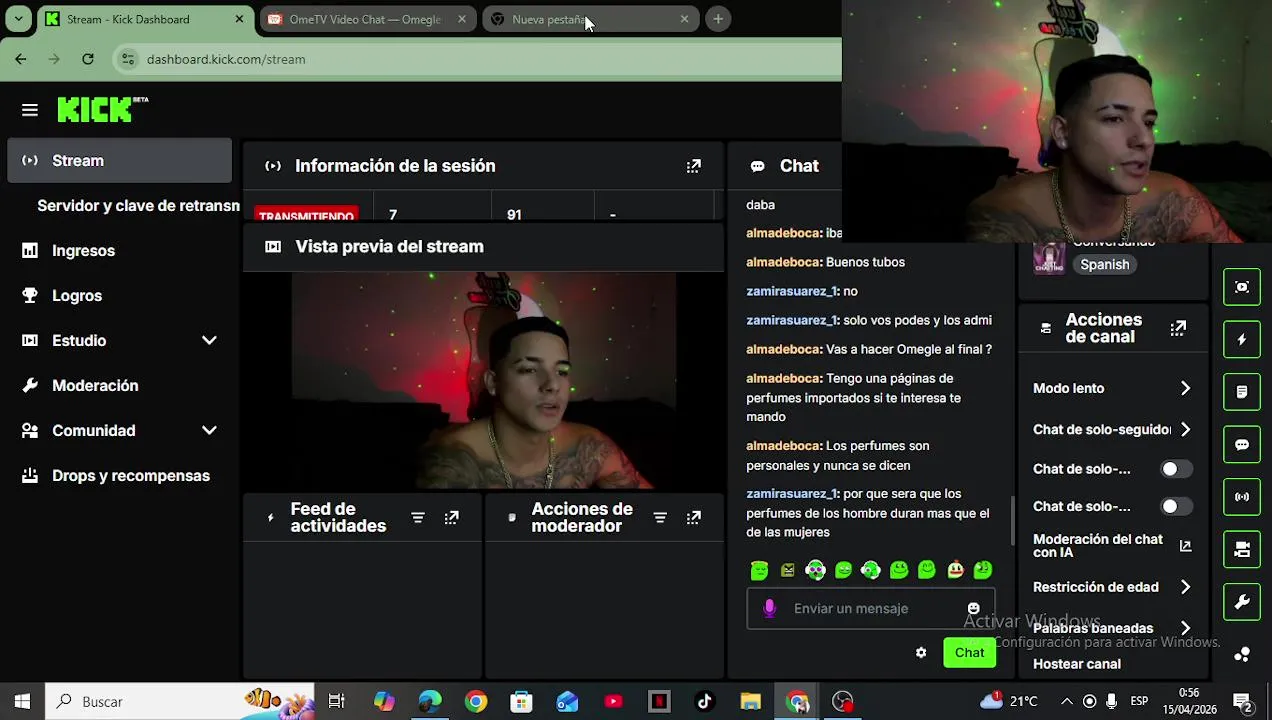Pop out the Feed de actividades panel
This screenshot has height=720, width=1272.
pyautogui.click(x=452, y=518)
